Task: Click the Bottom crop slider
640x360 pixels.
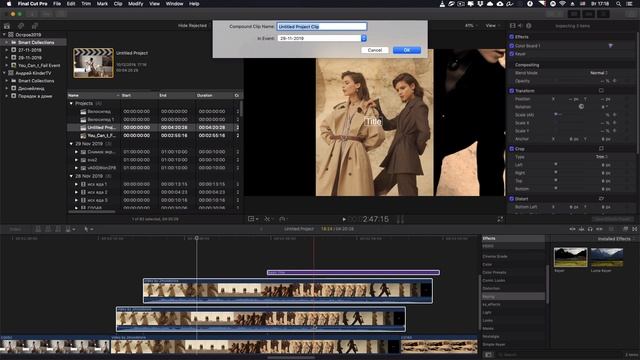Action: pos(556,189)
